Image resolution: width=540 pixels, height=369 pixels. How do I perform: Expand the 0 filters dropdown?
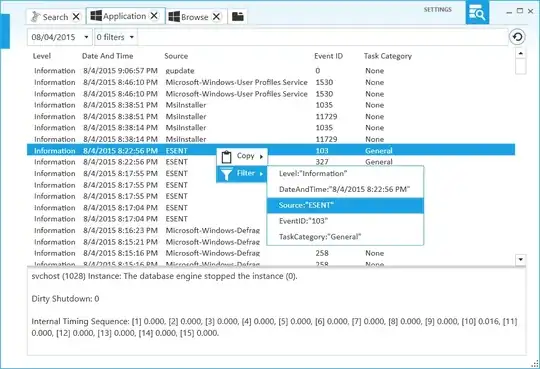click(116, 37)
